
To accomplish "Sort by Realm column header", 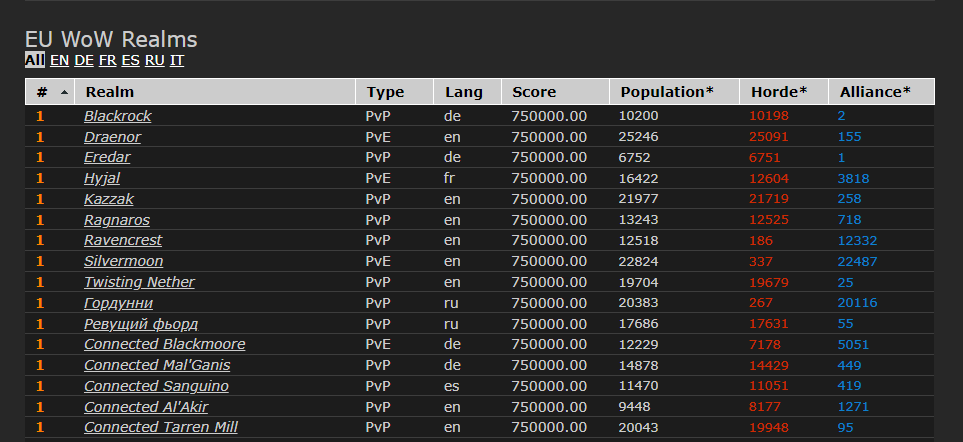I will 110,92.
